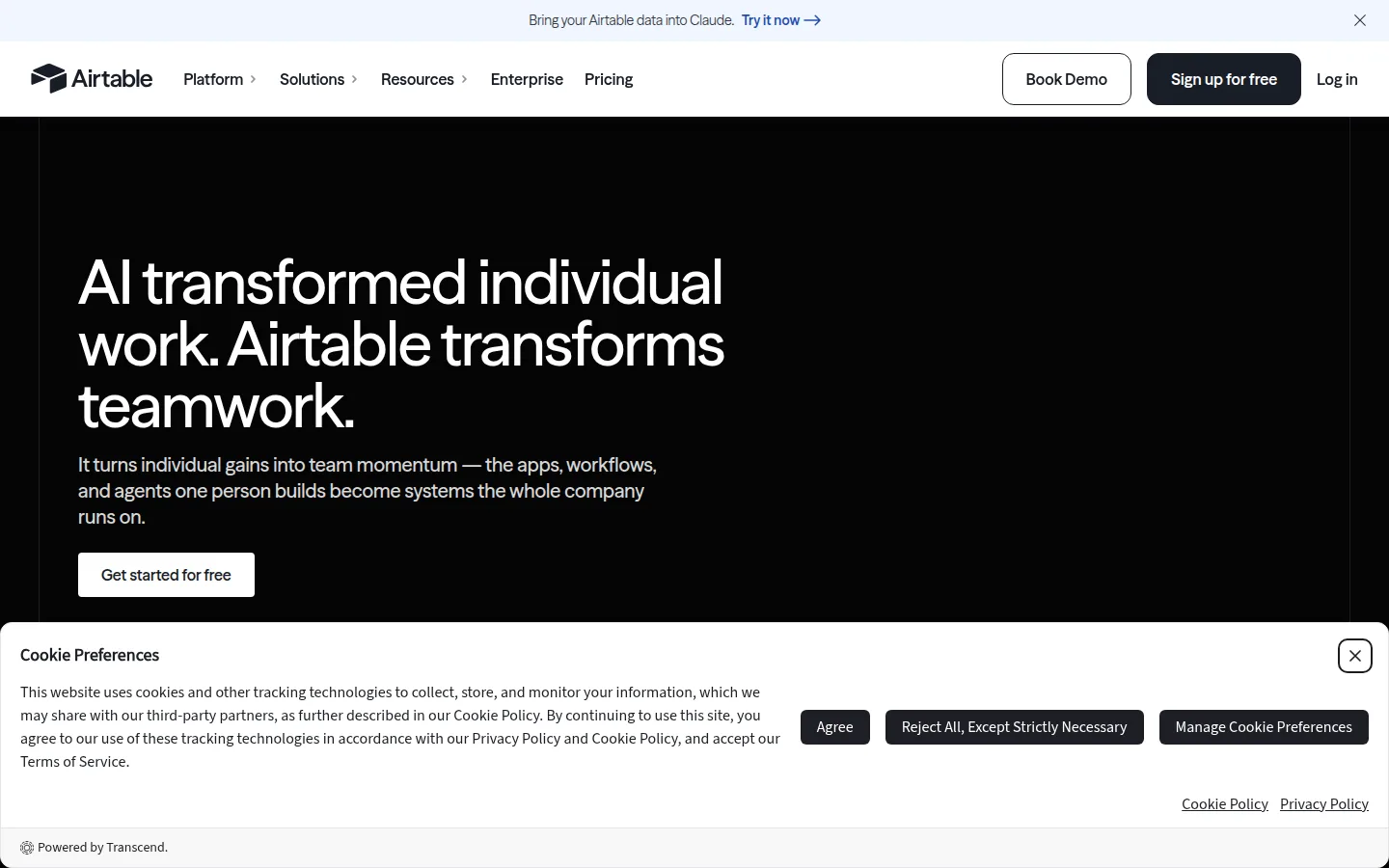Viewport: 1389px width, 868px height.
Task: Click Sign up for free
Action: tap(1224, 79)
